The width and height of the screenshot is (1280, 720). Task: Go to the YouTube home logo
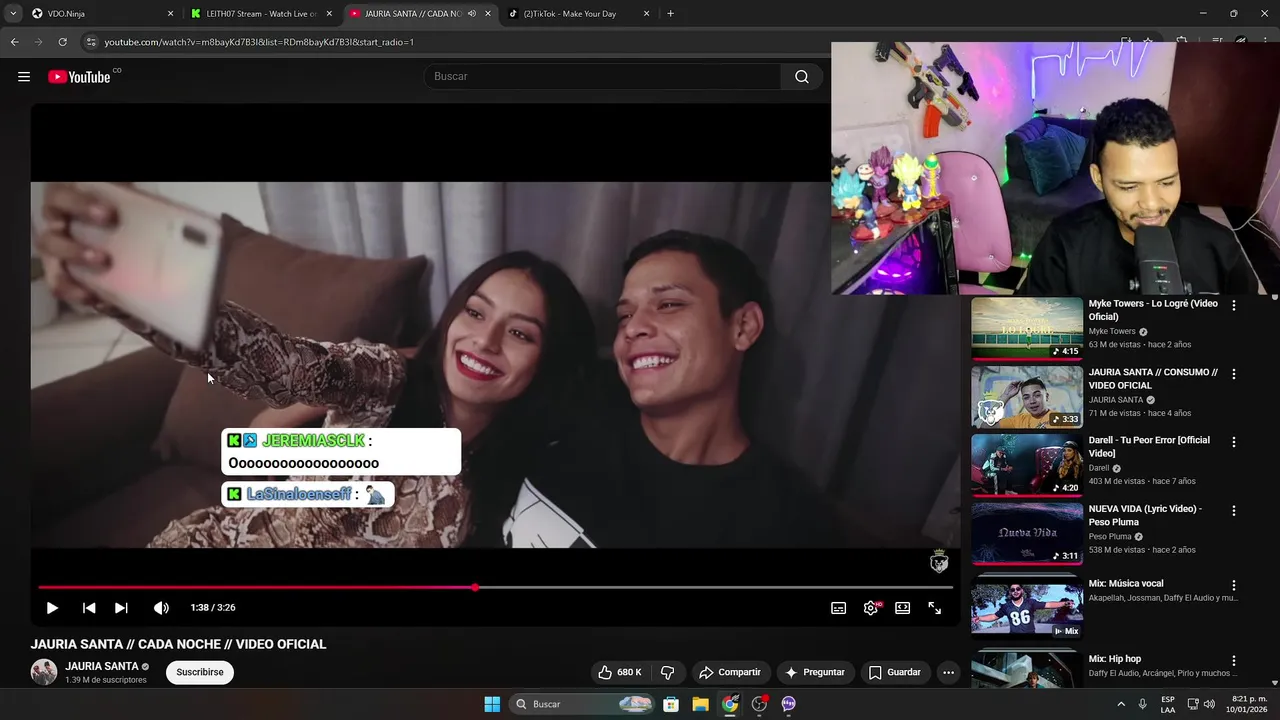point(79,77)
